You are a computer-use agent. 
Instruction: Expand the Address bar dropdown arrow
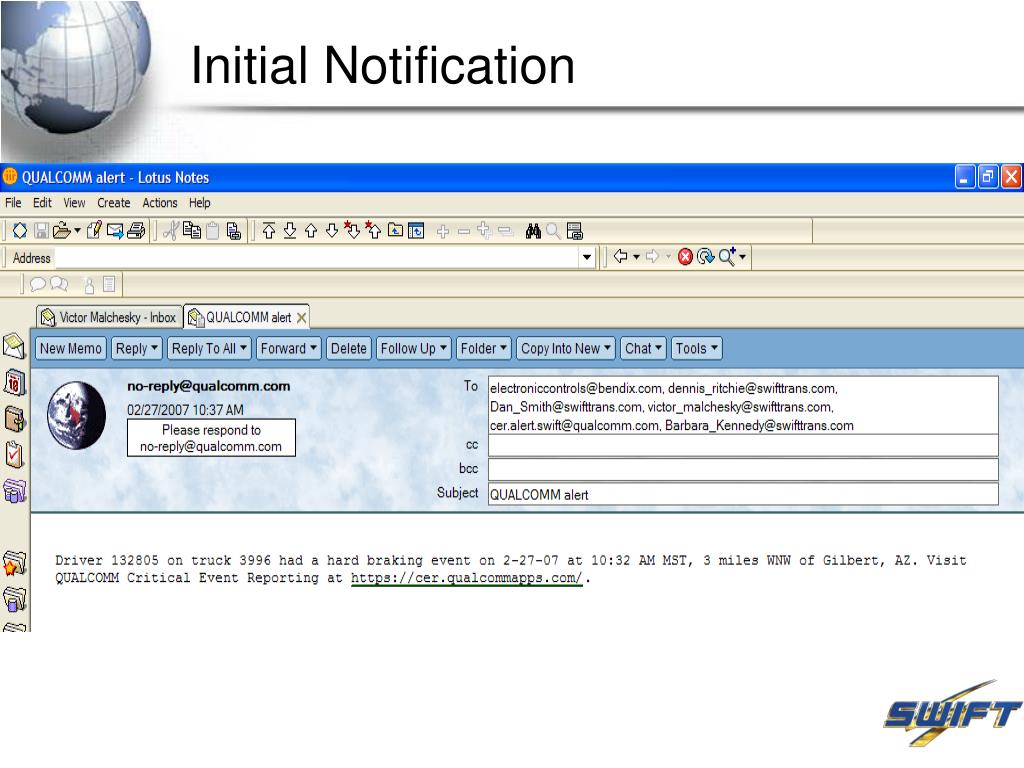point(586,257)
